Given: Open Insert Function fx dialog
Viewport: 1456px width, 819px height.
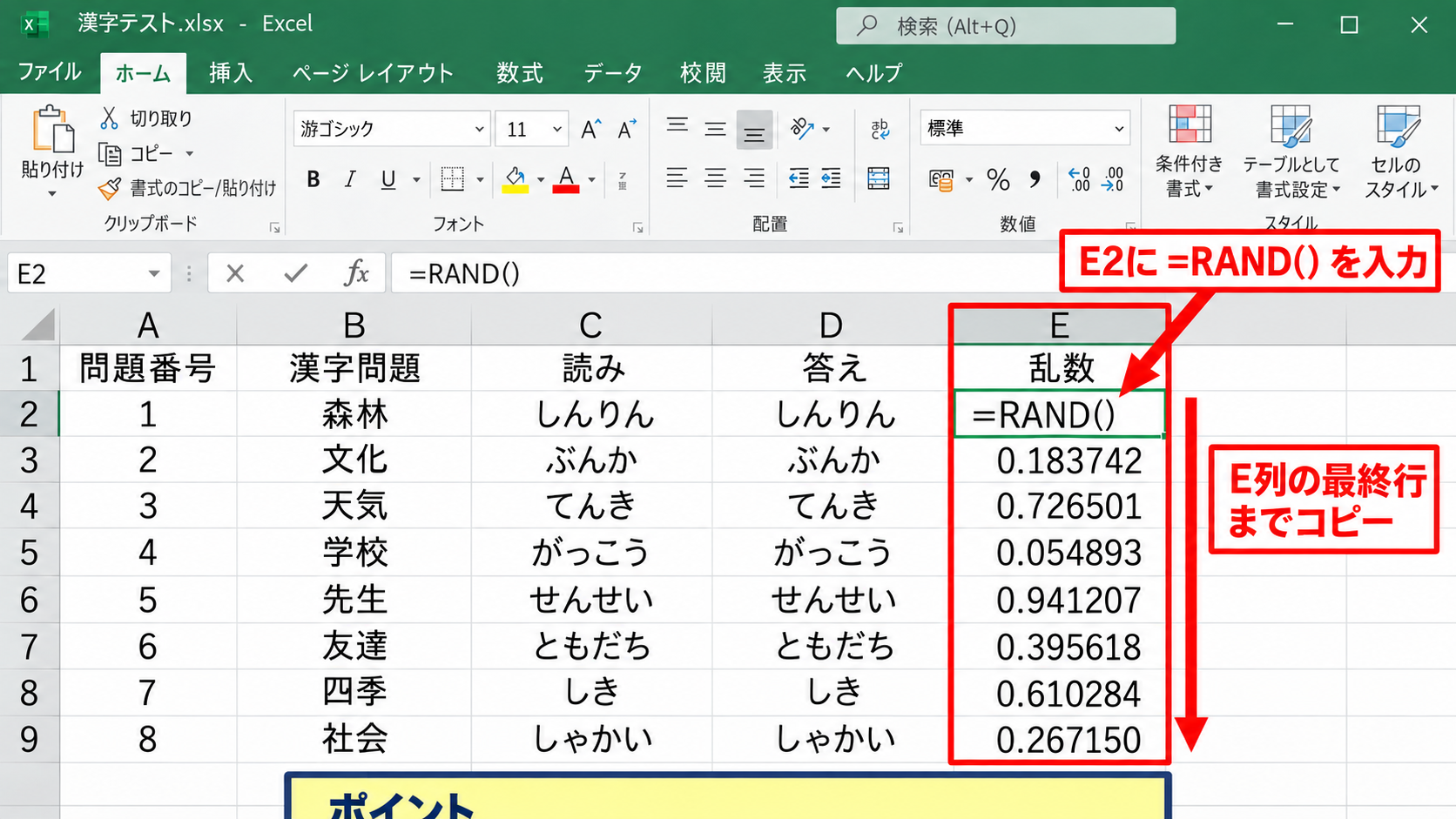Looking at the screenshot, I should click(x=356, y=274).
